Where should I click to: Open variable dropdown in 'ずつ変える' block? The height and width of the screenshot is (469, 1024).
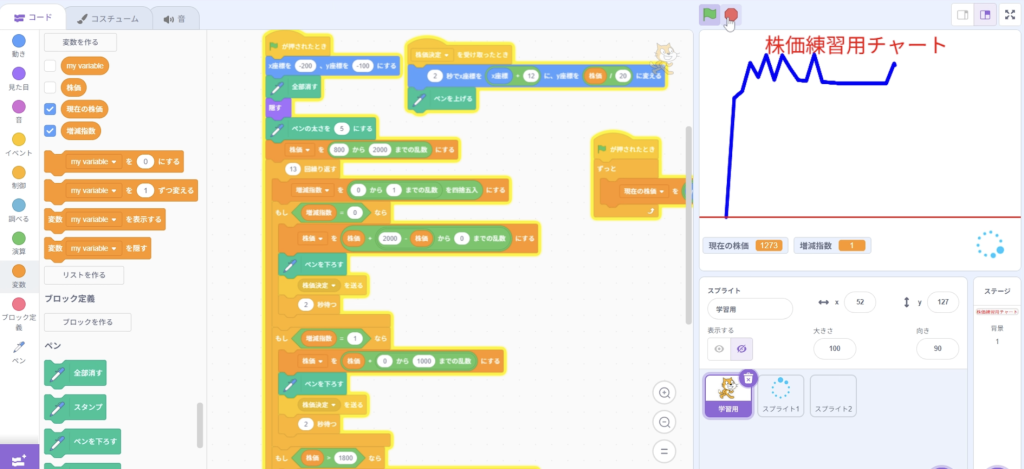tap(94, 191)
